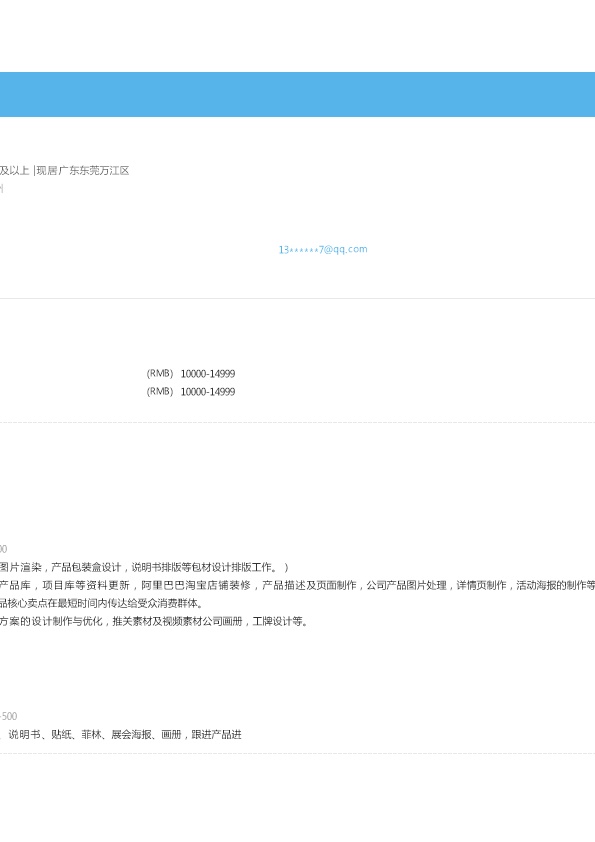Select the first (RMB) label
Image resolution: width=595 pixels, height=842 pixels.
tap(160, 373)
